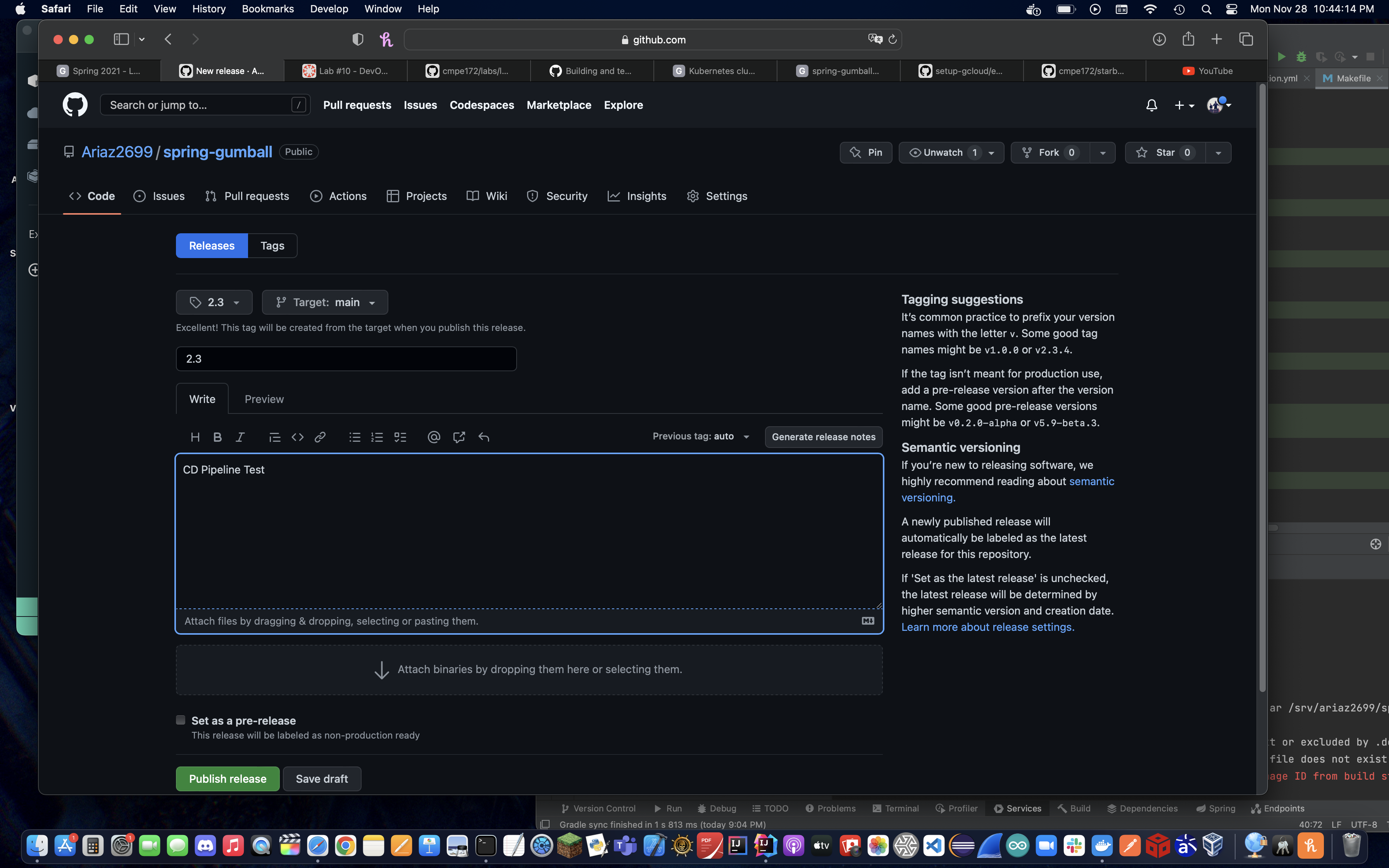Open the History menu in the menu bar
Screen dimensions: 1389x868
click(209, 9)
